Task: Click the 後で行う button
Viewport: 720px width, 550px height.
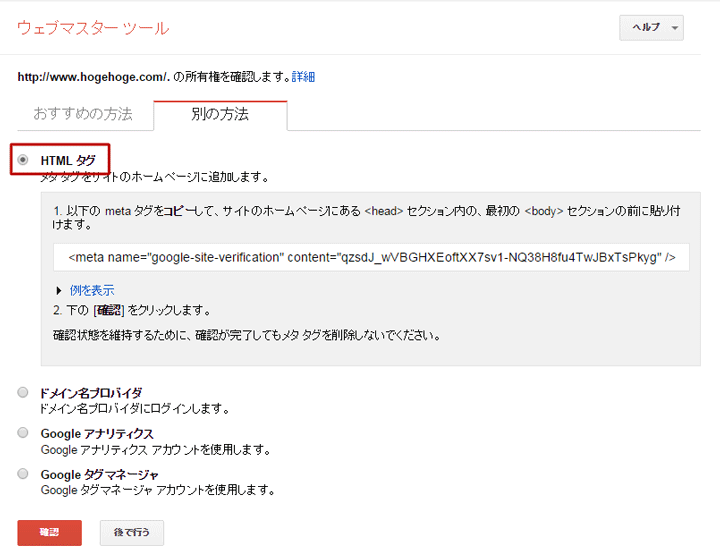Action: point(131,533)
